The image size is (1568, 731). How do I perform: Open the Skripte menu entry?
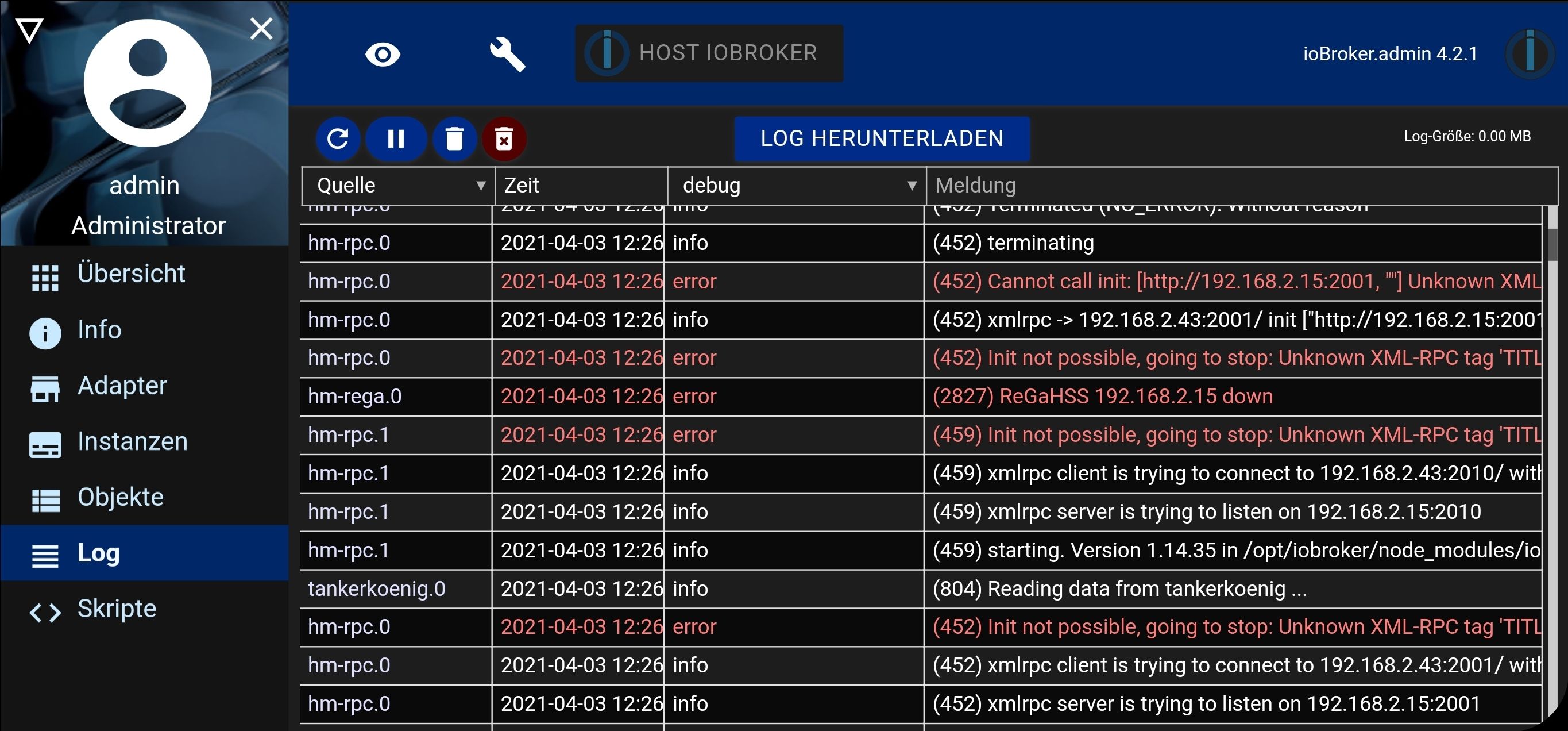[116, 609]
